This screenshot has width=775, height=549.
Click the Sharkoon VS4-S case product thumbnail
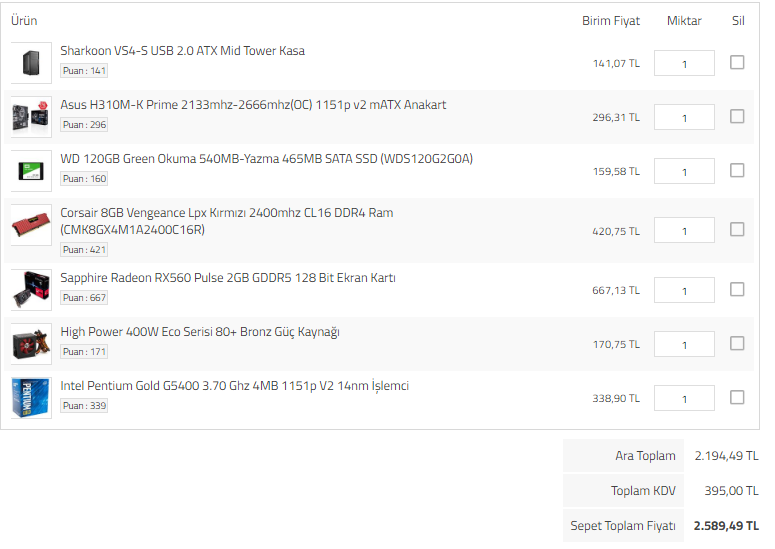click(30, 62)
